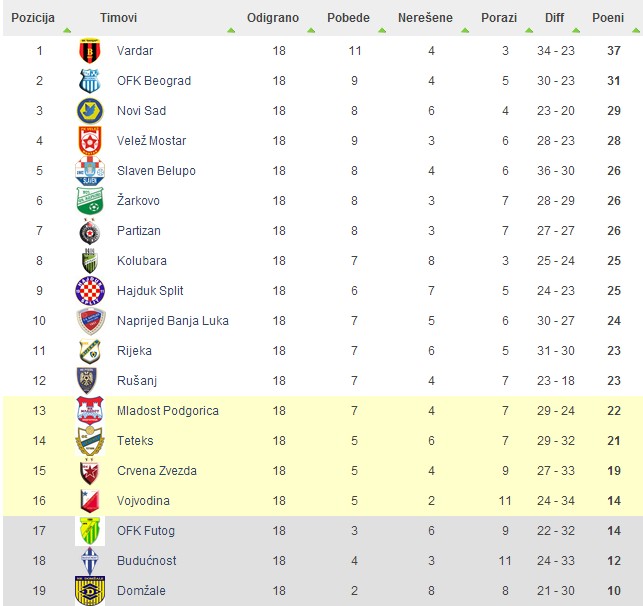
Task: Click the Vojvodina row points value 14
Action: pyautogui.click(x=614, y=501)
